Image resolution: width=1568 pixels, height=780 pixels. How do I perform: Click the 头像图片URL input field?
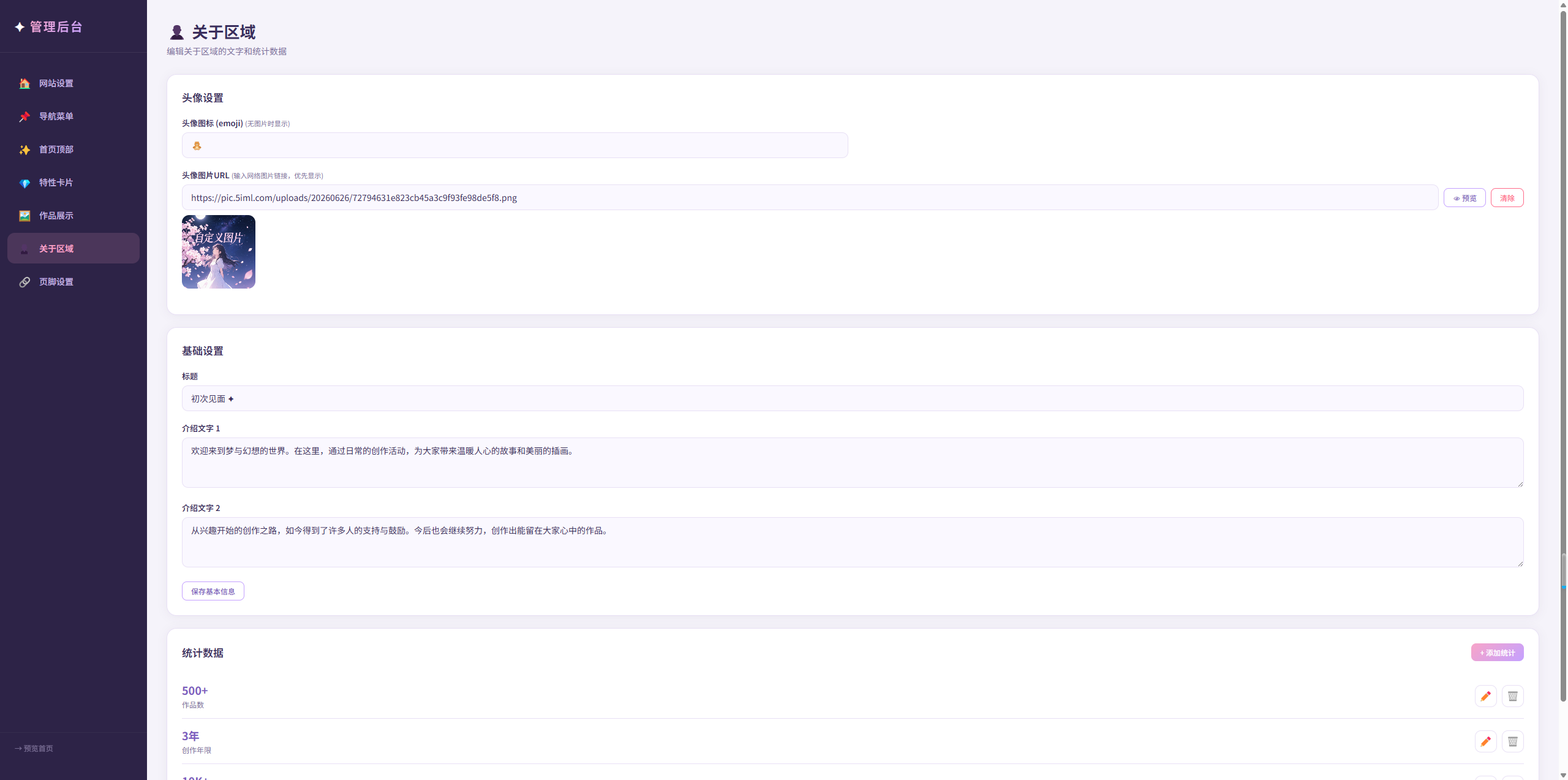[810, 197]
